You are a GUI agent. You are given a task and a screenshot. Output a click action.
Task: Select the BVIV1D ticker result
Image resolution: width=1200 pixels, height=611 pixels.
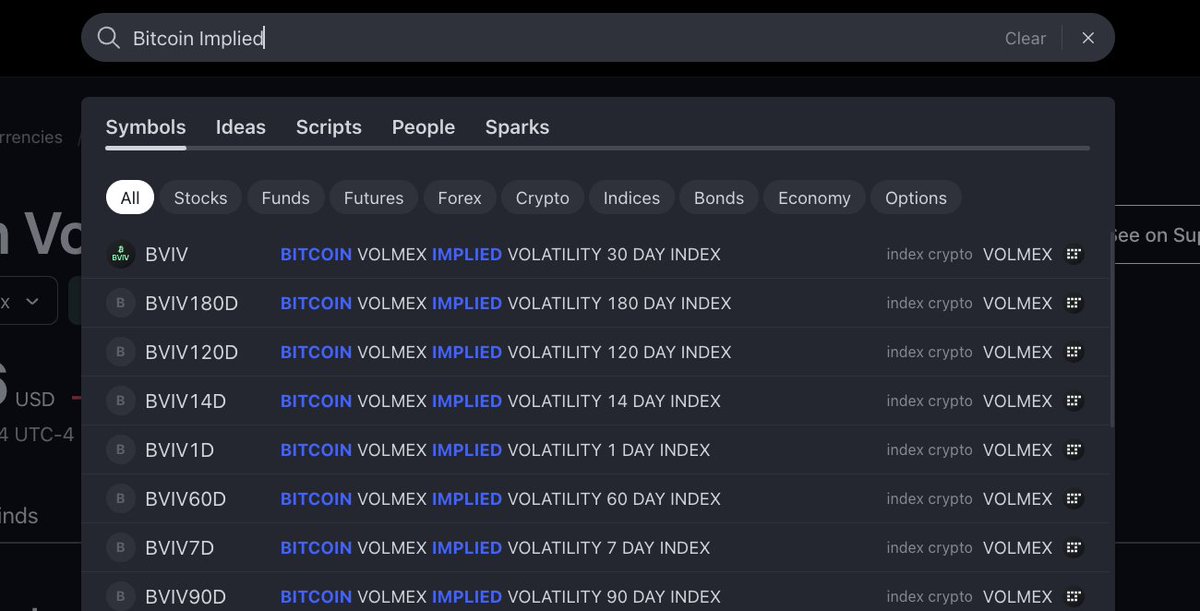tap(179, 450)
